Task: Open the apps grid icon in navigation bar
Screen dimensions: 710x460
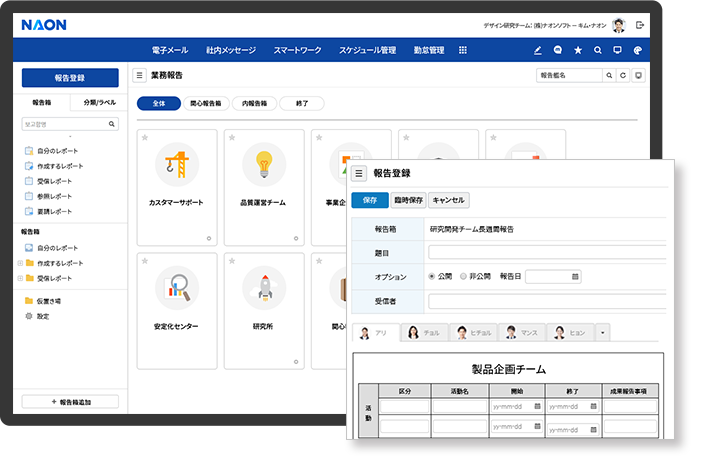Action: [x=463, y=50]
